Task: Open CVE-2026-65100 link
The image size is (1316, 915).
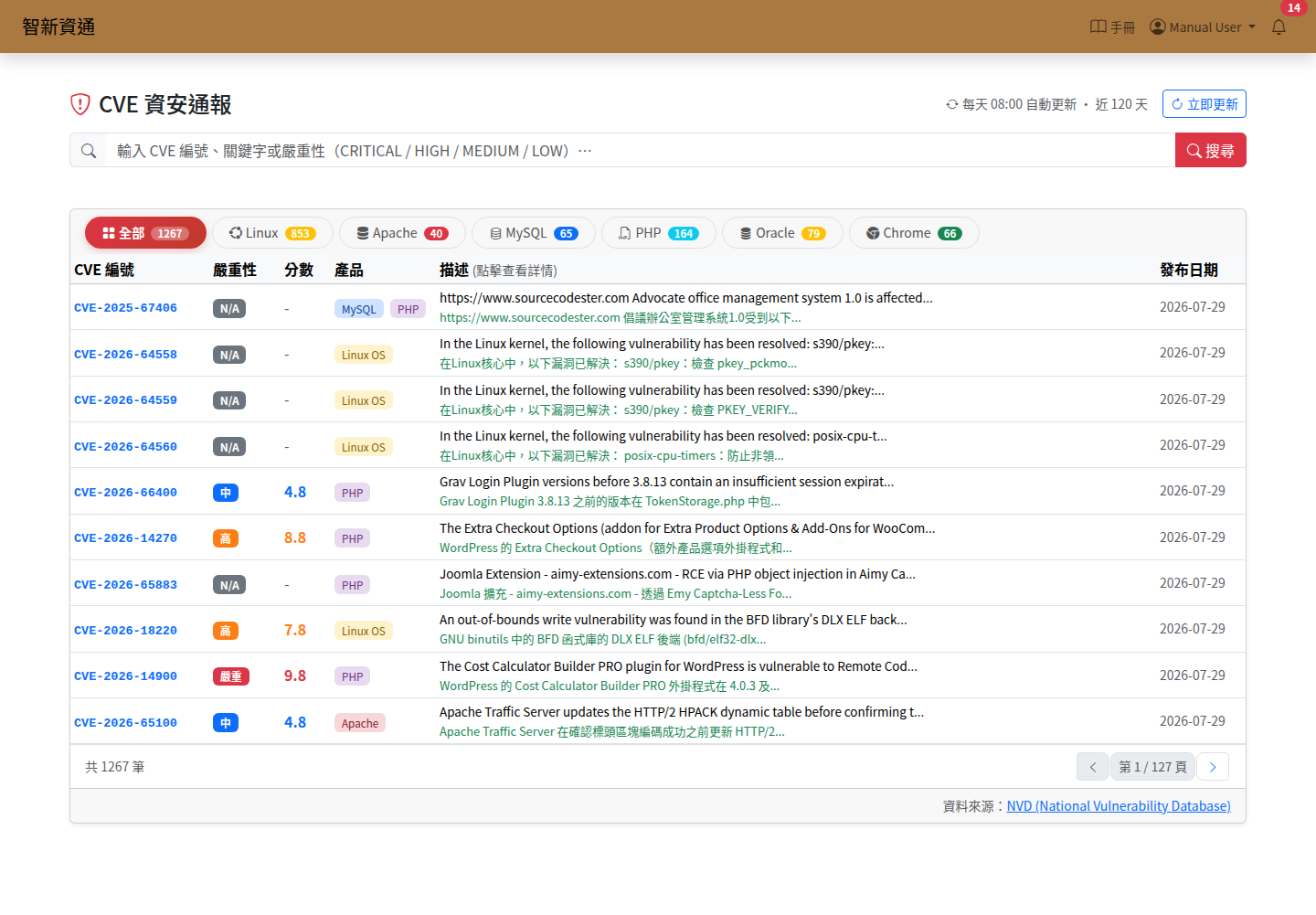Action: click(x=125, y=723)
